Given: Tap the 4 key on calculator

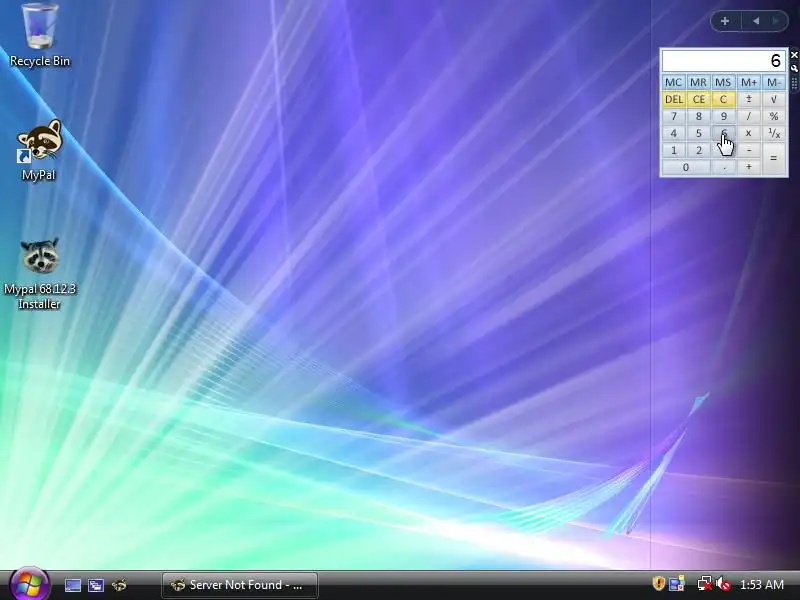Looking at the screenshot, I should pos(673,133).
